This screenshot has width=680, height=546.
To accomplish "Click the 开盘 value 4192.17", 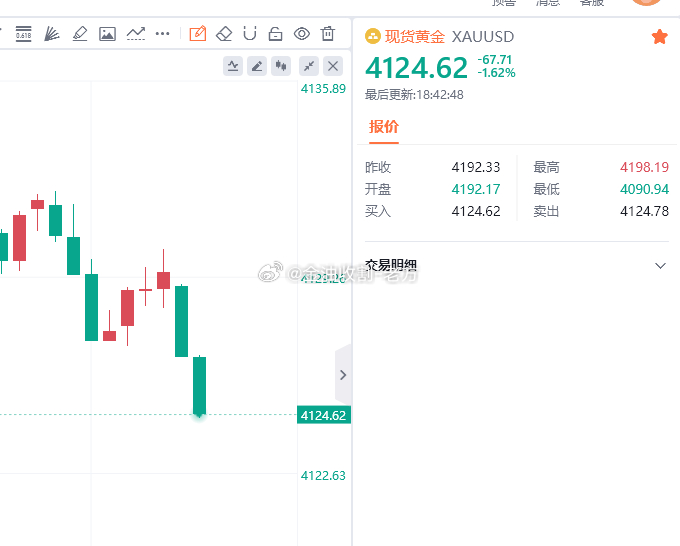I will [476, 189].
